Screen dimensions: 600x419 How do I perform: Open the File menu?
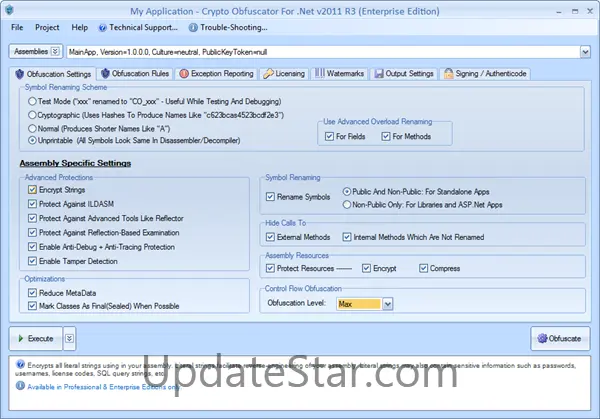pyautogui.click(x=17, y=28)
